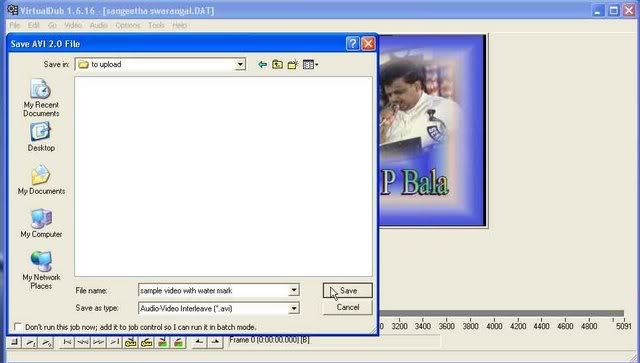640x363 pixels.
Task: Open the Video menu in VirtualDub
Action: click(73, 25)
